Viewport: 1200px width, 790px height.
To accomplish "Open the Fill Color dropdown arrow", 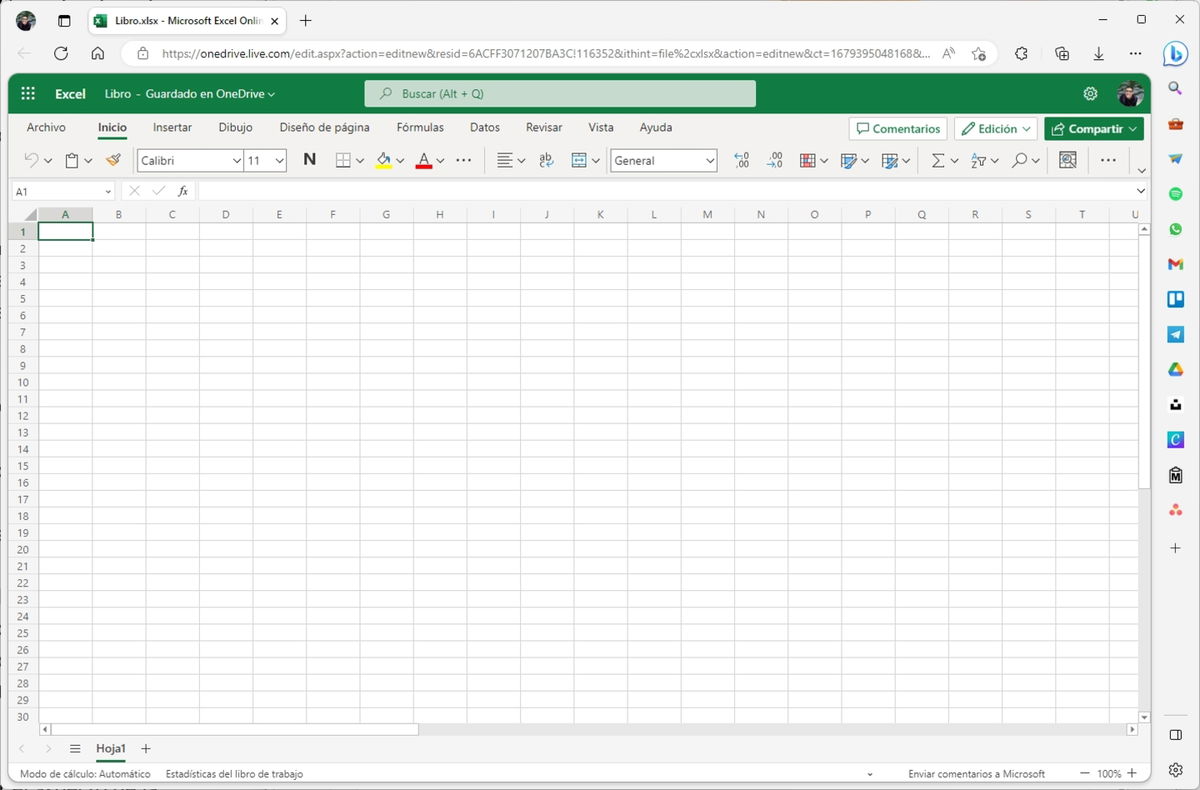I will click(400, 160).
